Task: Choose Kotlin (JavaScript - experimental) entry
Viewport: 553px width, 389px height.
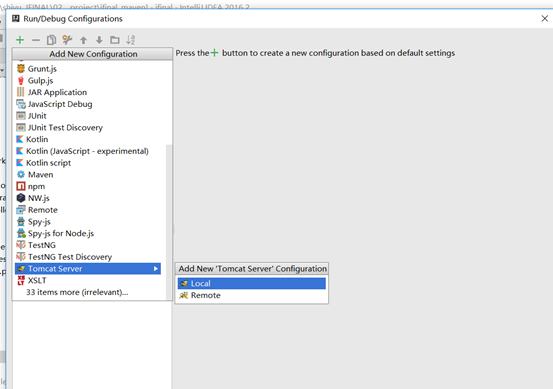Action: (x=87, y=151)
